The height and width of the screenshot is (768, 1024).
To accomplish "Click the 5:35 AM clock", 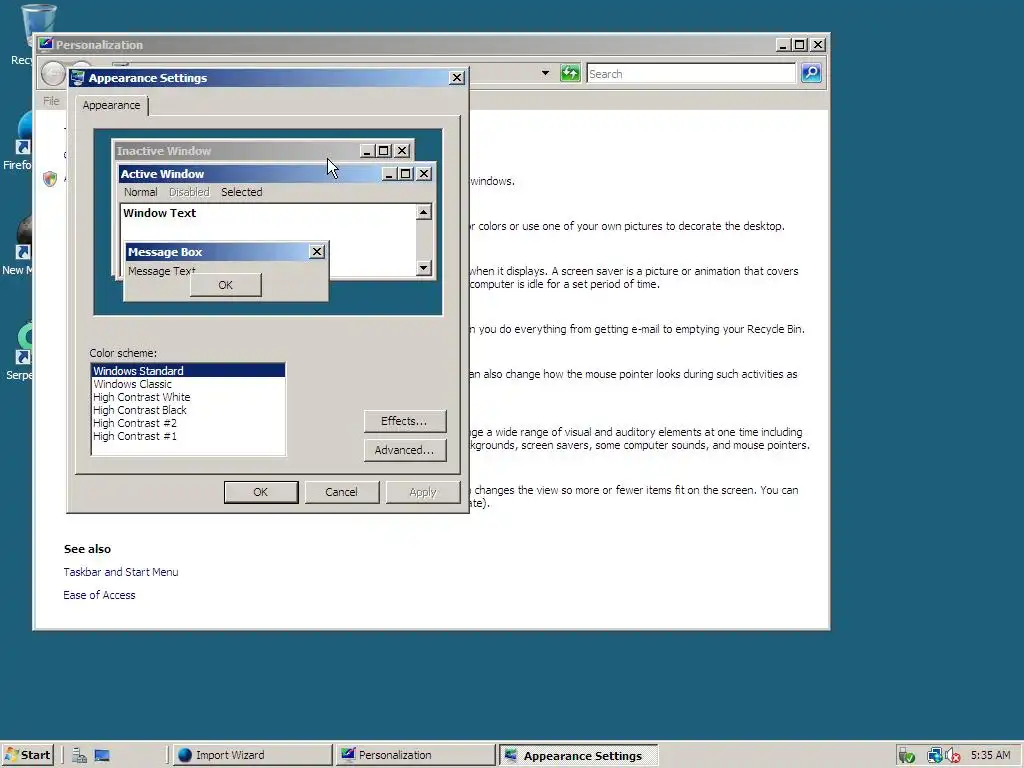I will pos(991,756).
